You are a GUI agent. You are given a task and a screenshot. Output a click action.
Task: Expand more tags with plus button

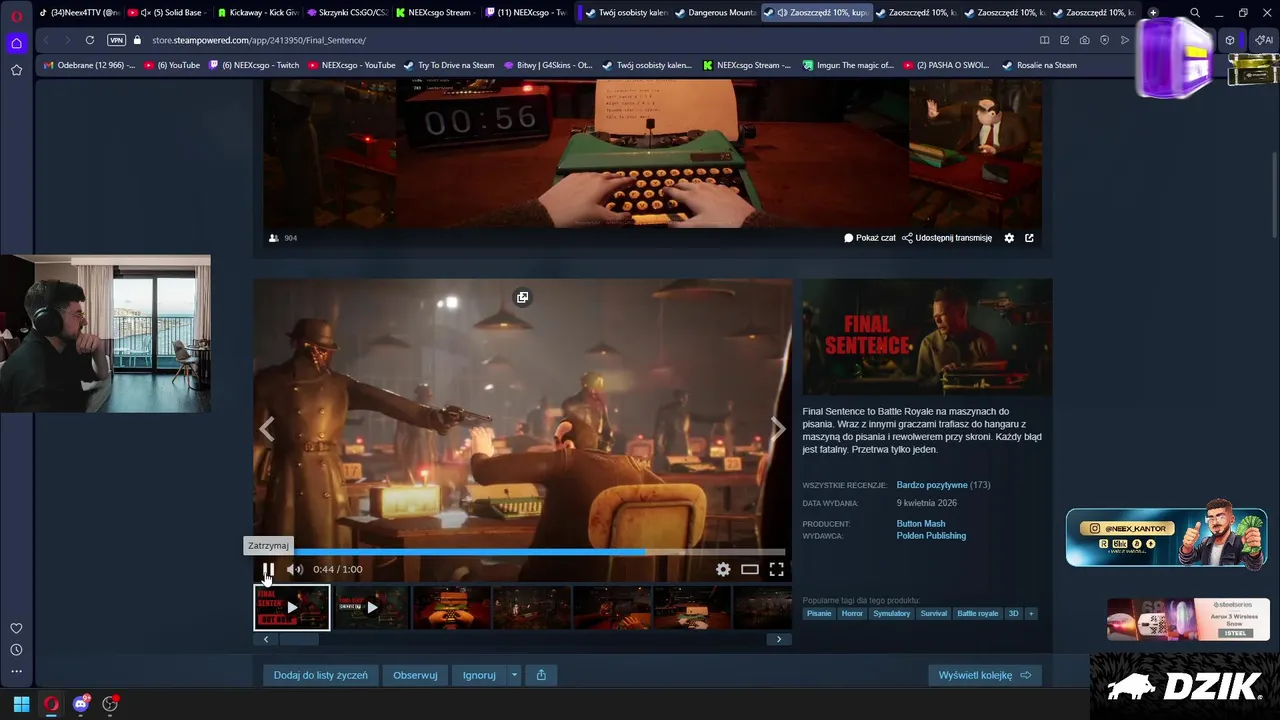(x=1031, y=613)
